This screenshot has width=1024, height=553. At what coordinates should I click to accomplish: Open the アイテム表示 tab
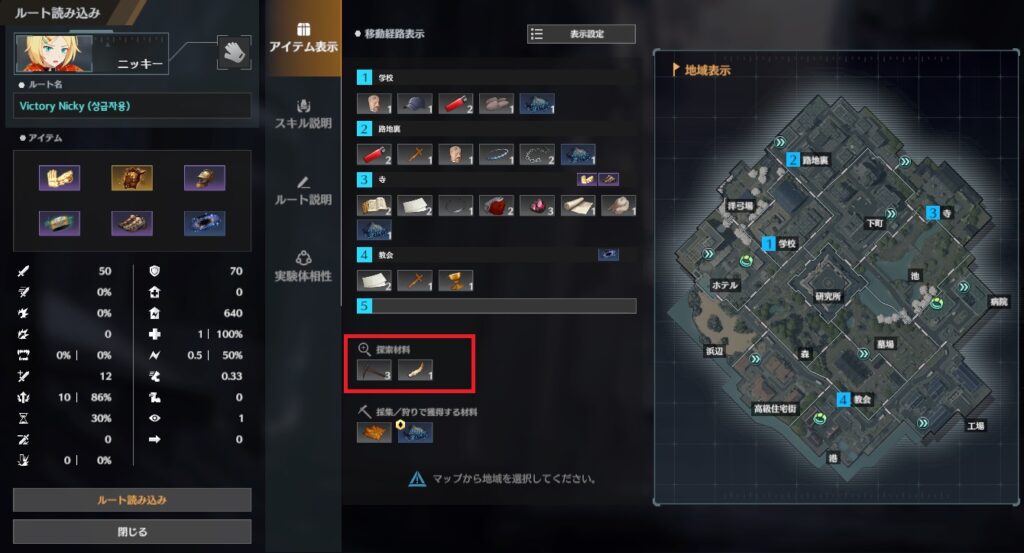(x=303, y=38)
